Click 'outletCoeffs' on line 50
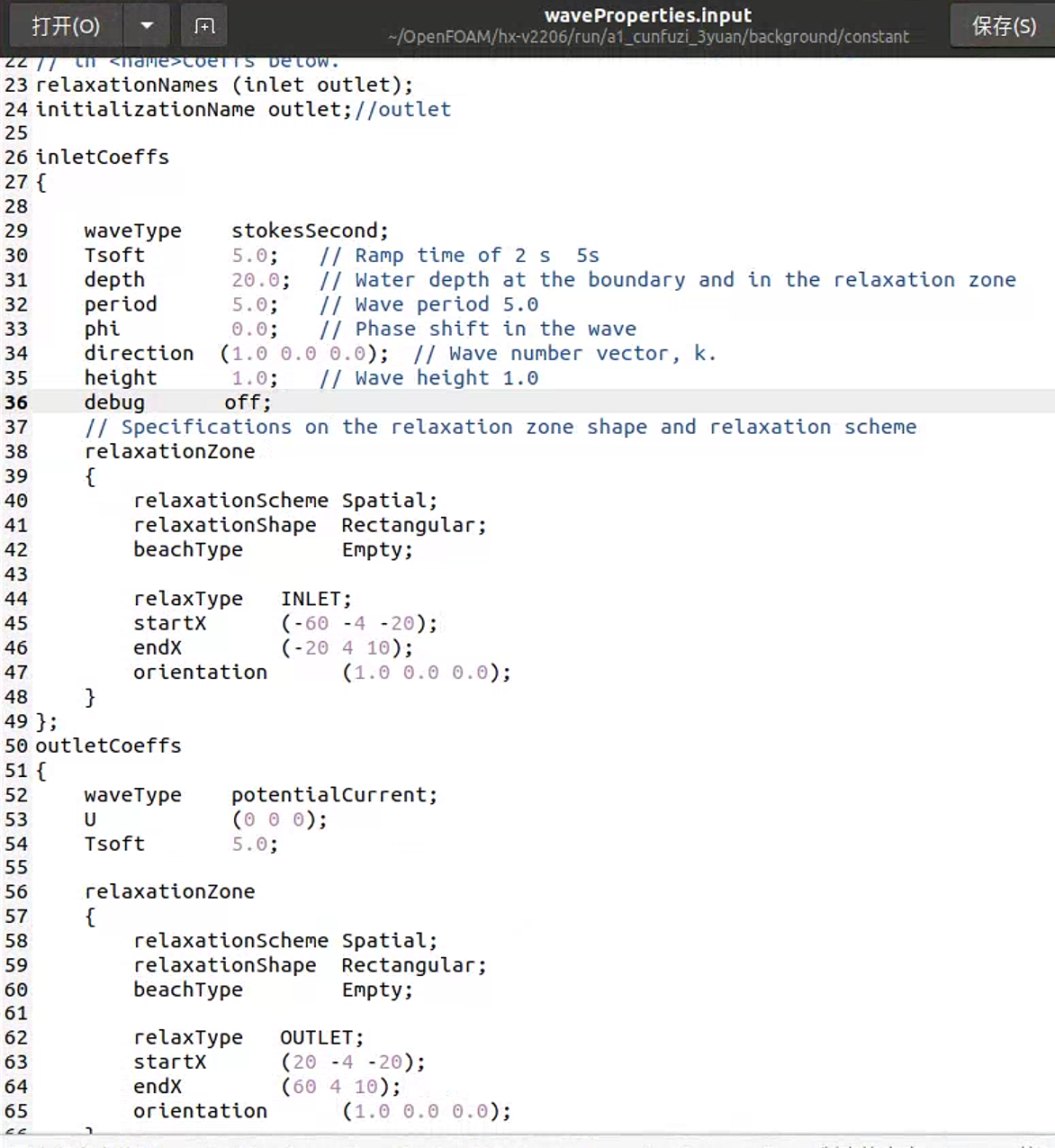The width and height of the screenshot is (1055, 1148). click(x=108, y=746)
